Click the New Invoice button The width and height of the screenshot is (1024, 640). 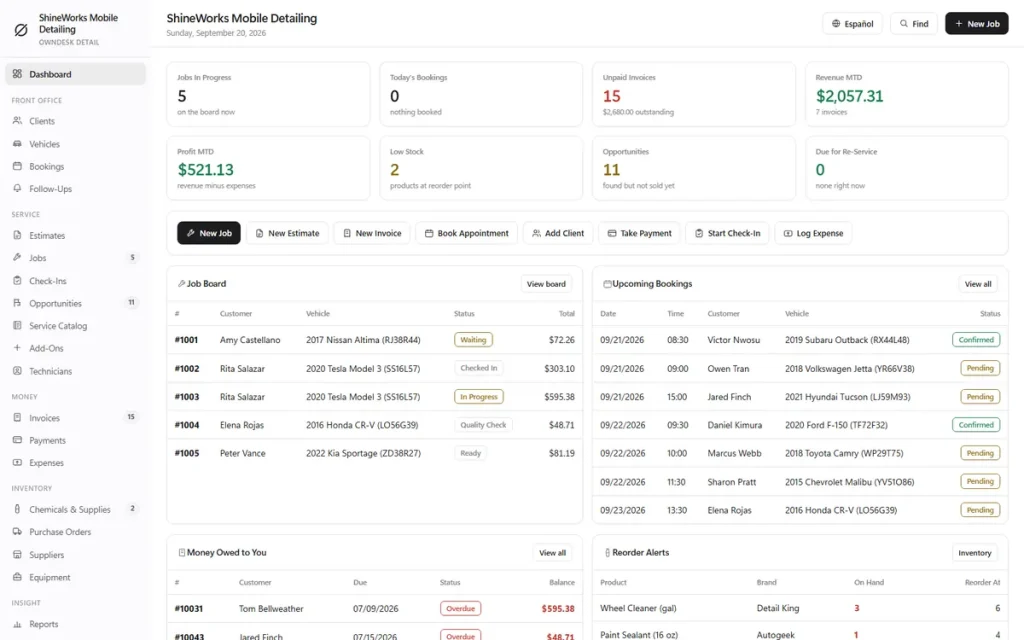(x=372, y=233)
